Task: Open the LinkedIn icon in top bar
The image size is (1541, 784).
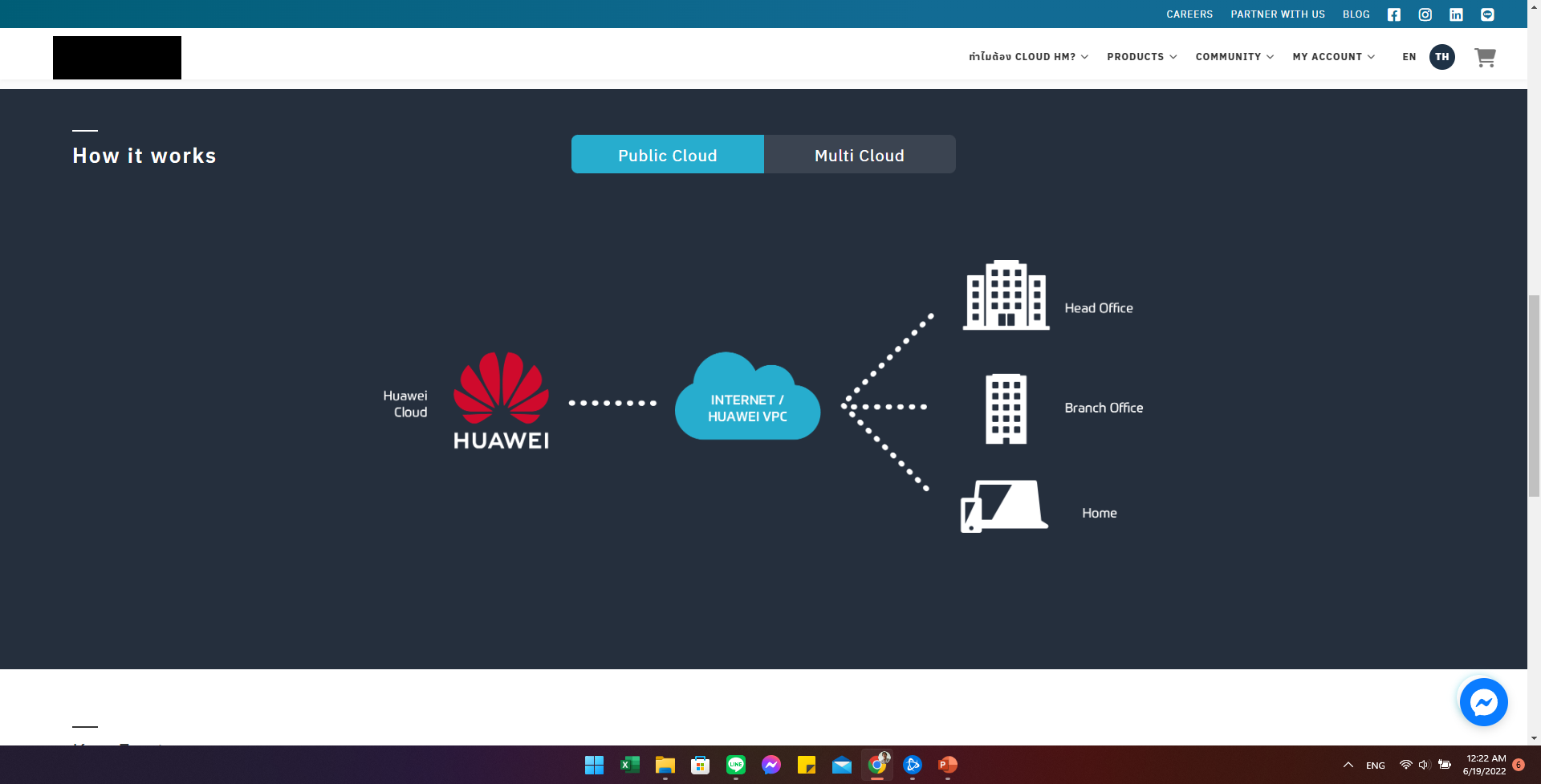Action: (x=1456, y=14)
